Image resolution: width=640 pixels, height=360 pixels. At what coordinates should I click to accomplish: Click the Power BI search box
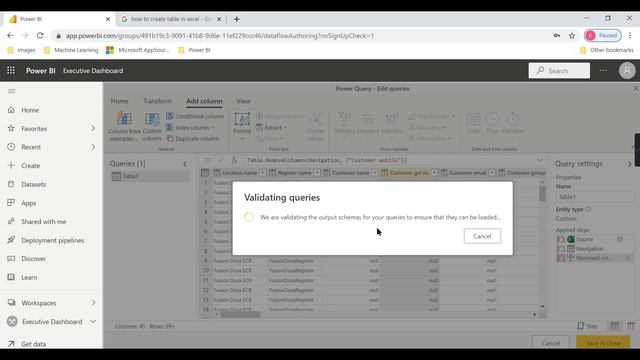[x=559, y=71]
